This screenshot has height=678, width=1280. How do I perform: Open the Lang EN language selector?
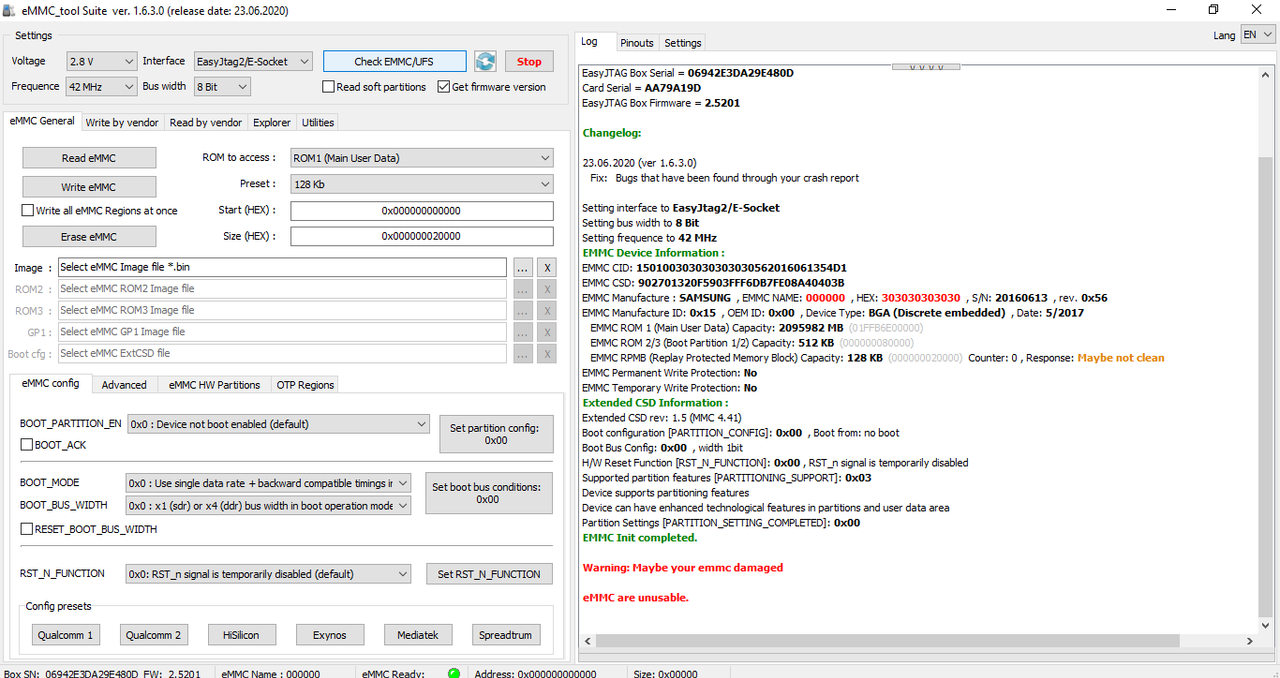tap(1257, 35)
